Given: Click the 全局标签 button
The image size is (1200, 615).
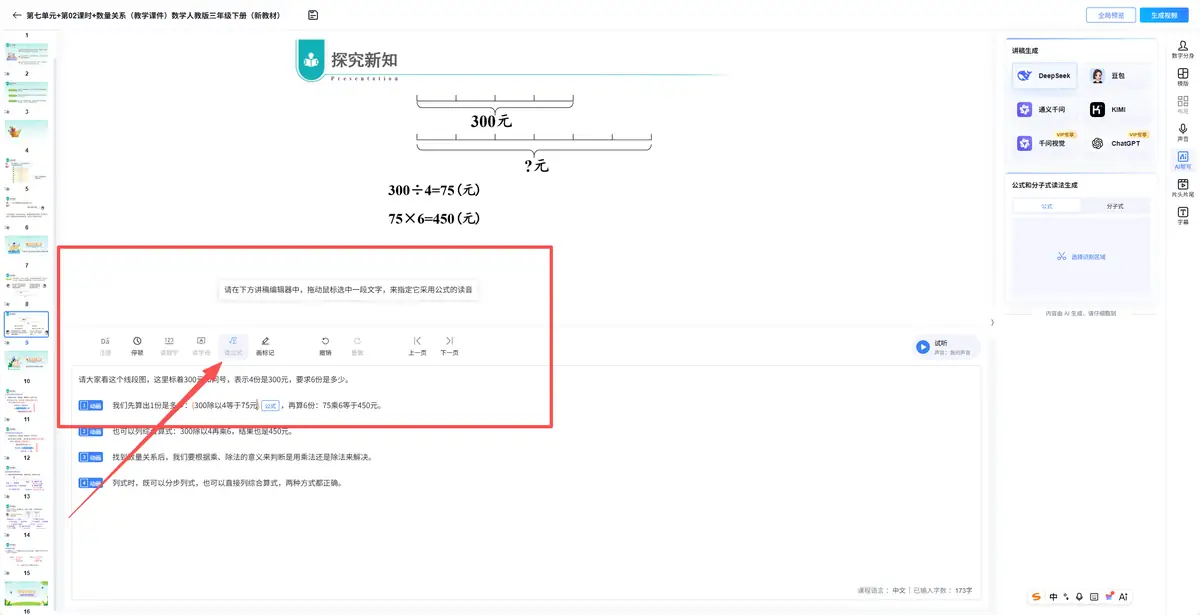Looking at the screenshot, I should (x=1111, y=15).
